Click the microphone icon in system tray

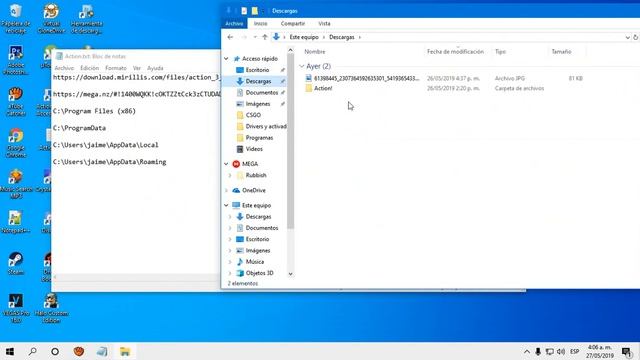(x=538, y=351)
